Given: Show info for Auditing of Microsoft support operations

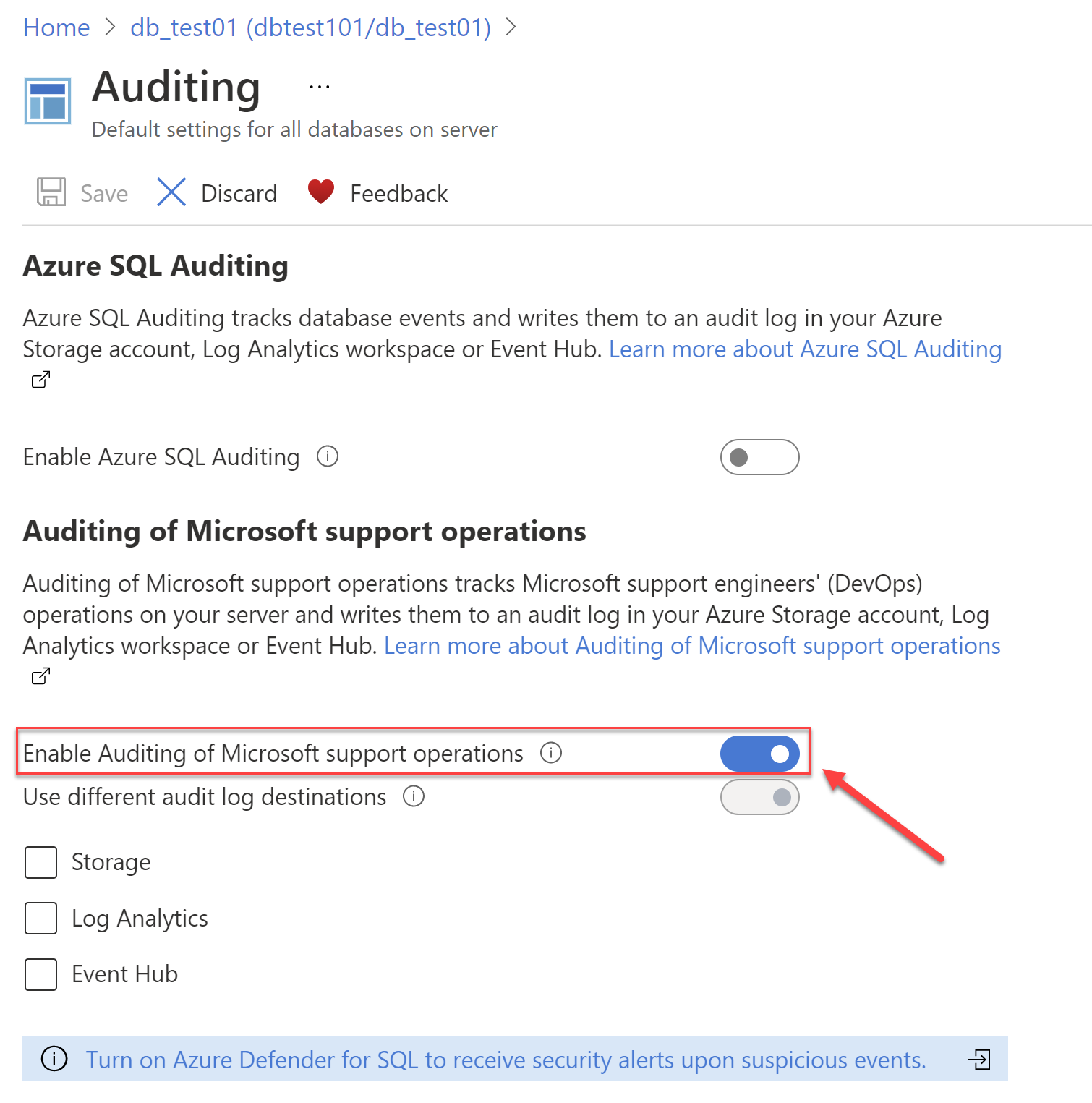Looking at the screenshot, I should (551, 753).
